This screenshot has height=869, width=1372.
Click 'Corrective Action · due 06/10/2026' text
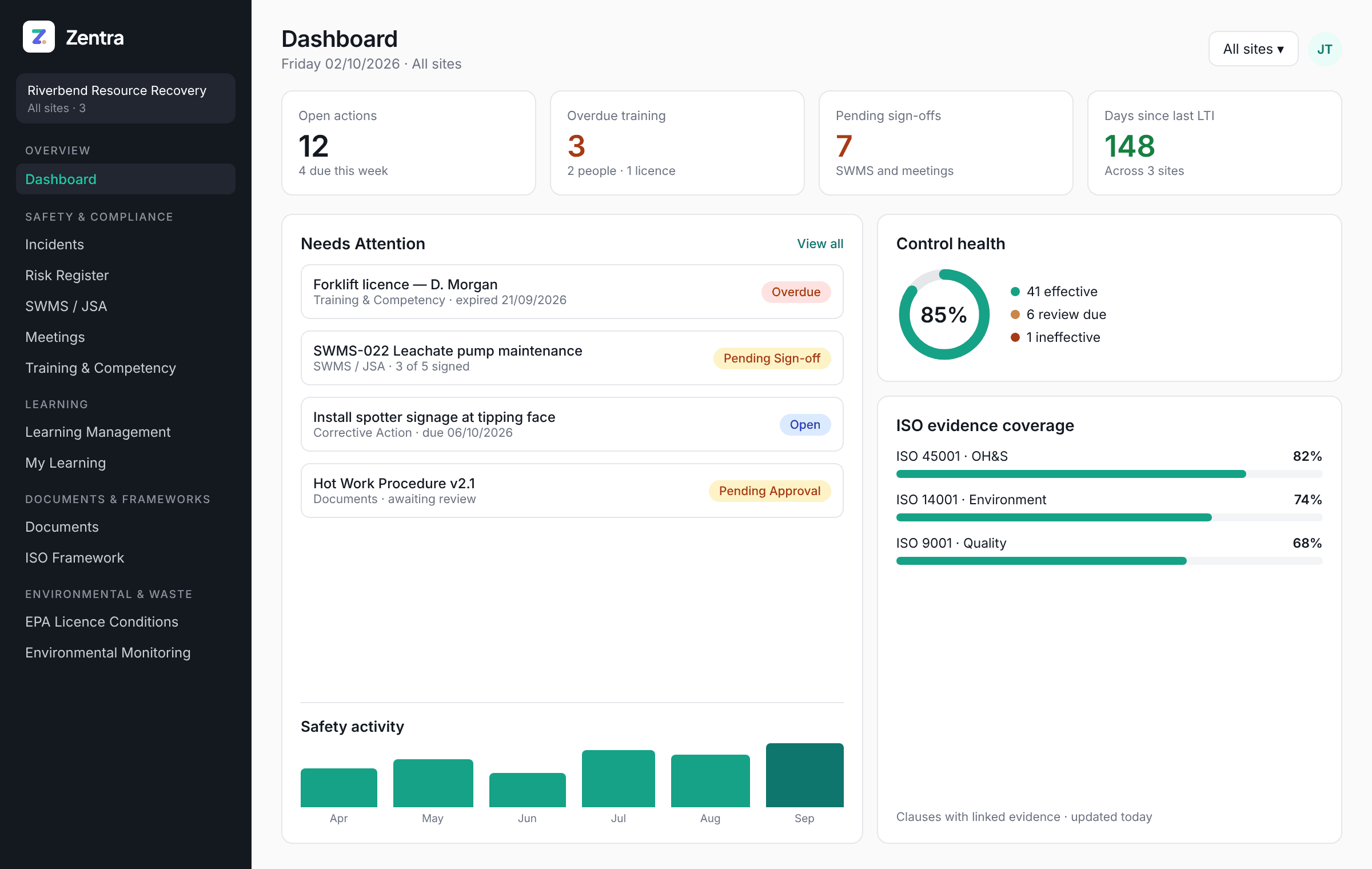413,433
